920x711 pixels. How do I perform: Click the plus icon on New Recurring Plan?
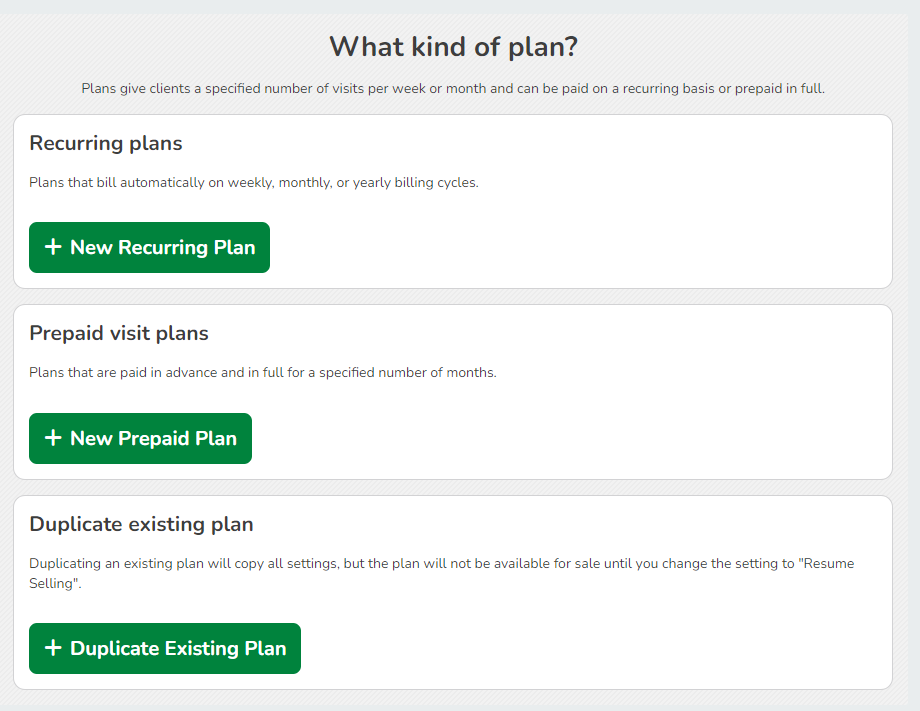pyautogui.click(x=53, y=247)
